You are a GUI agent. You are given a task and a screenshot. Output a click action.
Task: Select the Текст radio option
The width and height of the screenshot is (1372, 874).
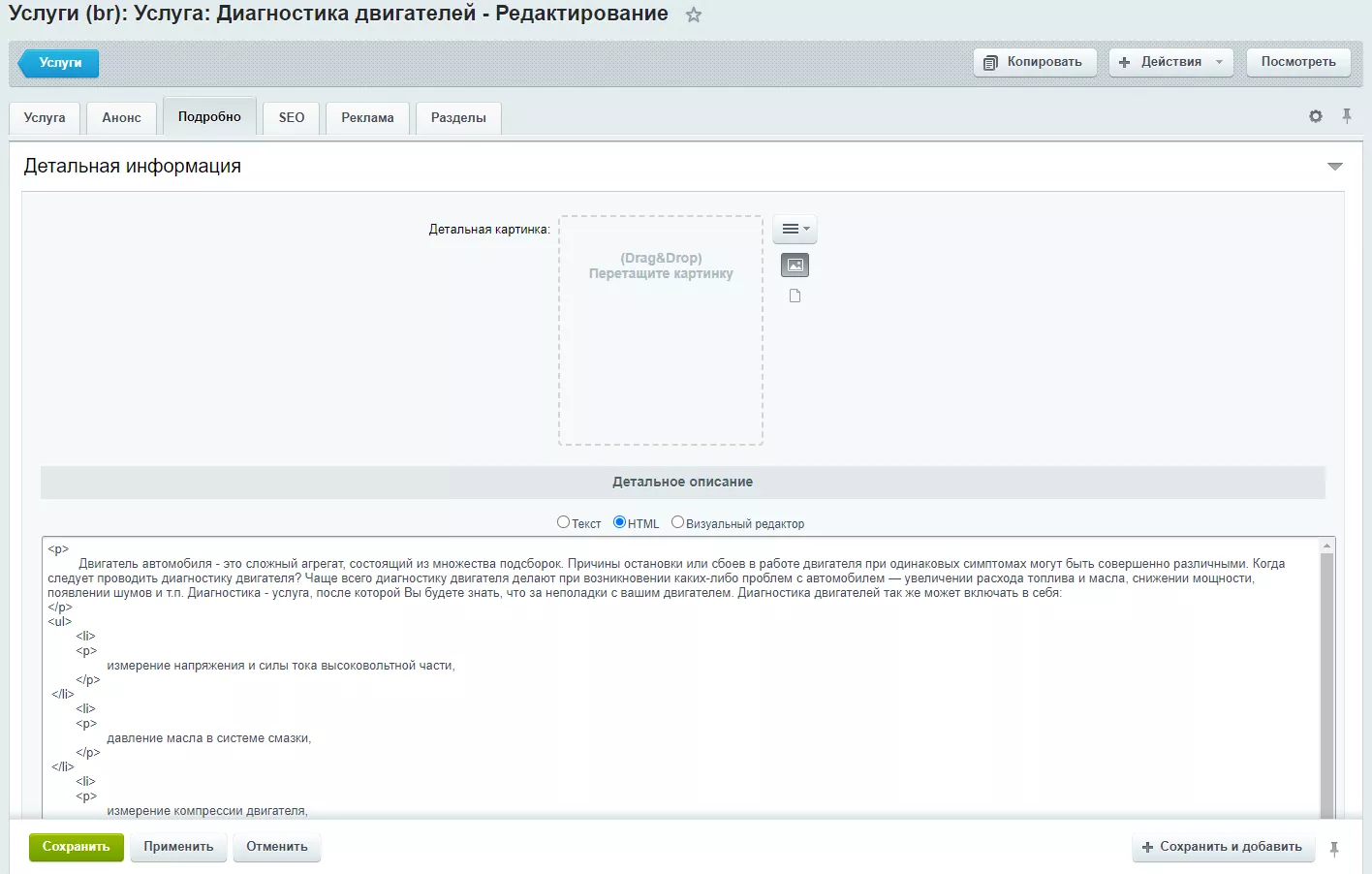[x=563, y=522]
